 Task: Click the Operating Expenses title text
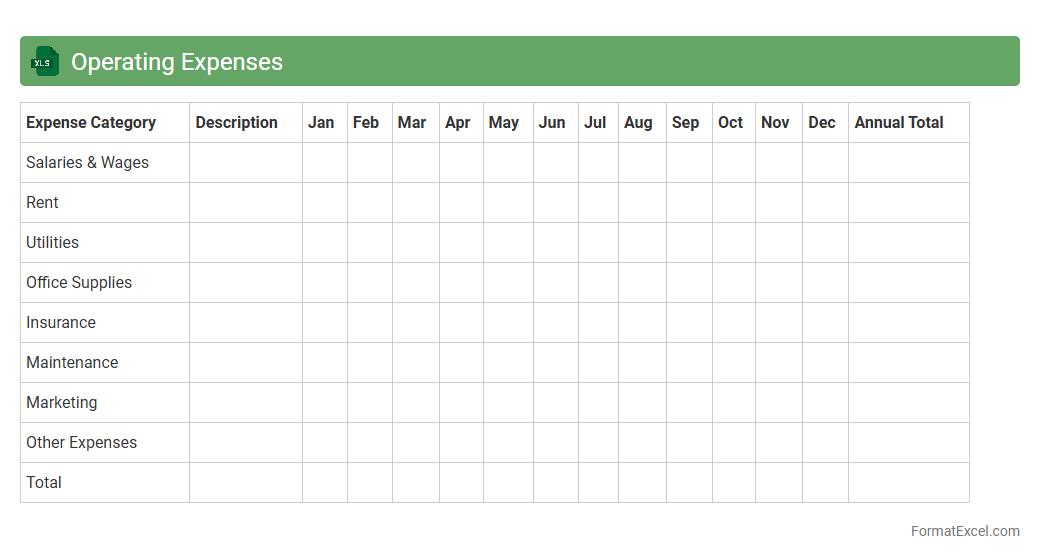point(177,62)
